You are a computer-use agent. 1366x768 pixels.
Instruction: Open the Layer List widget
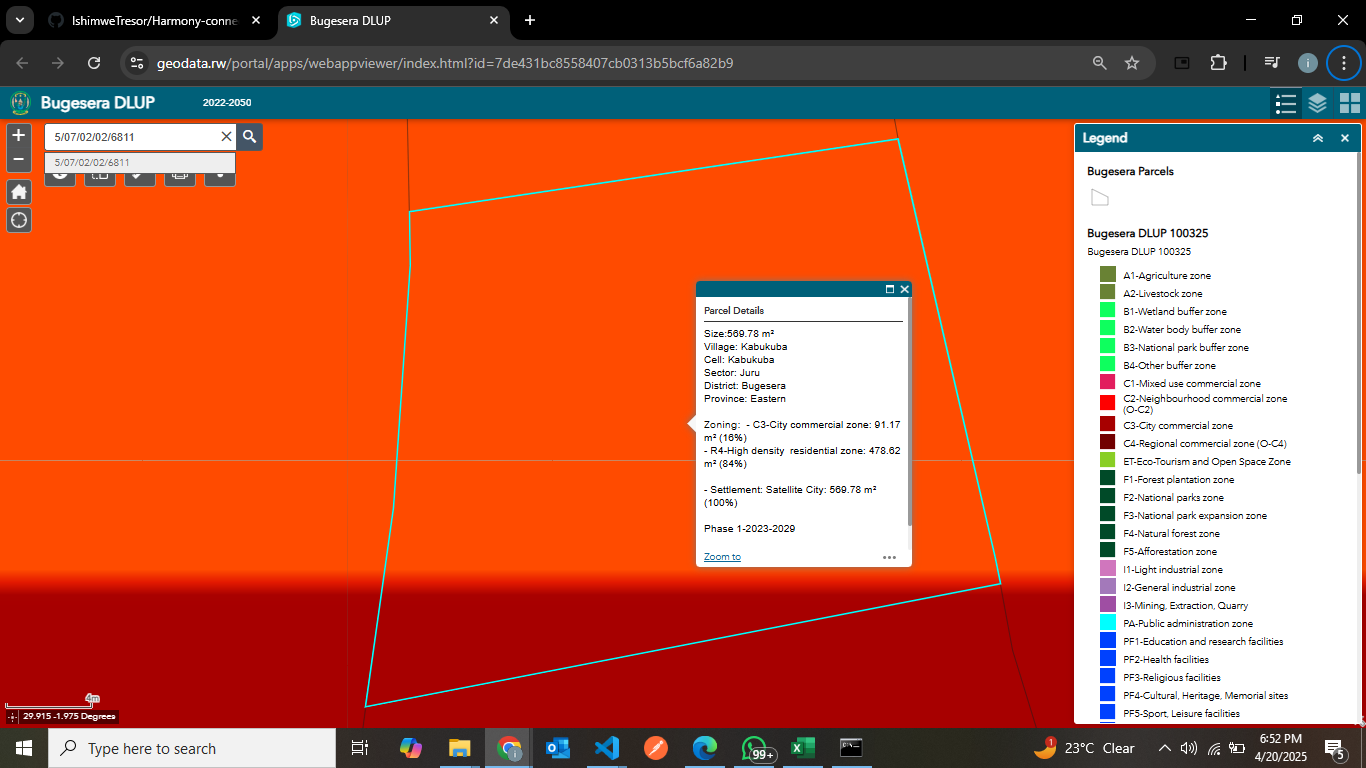pyautogui.click(x=1318, y=103)
